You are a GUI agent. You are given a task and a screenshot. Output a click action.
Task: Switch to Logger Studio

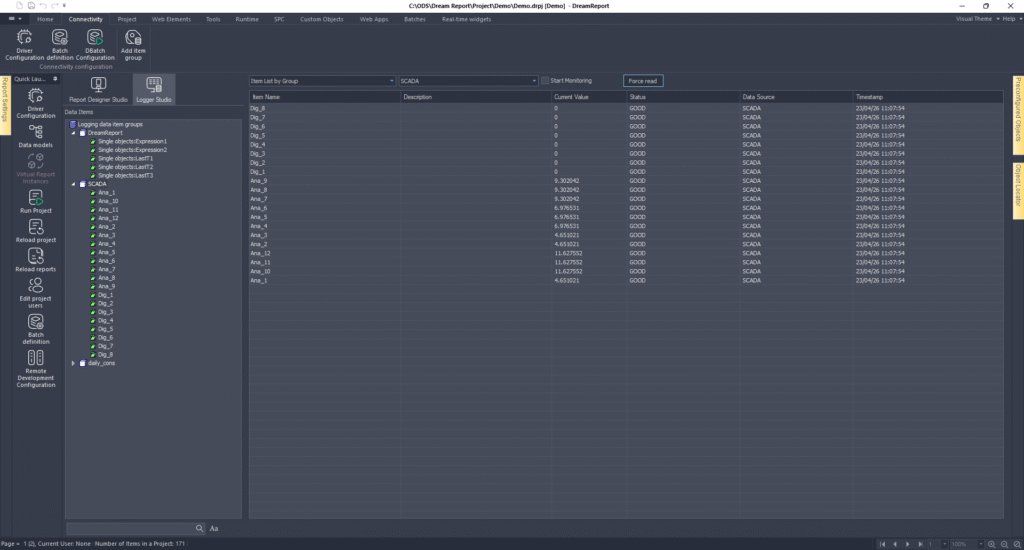pos(154,89)
